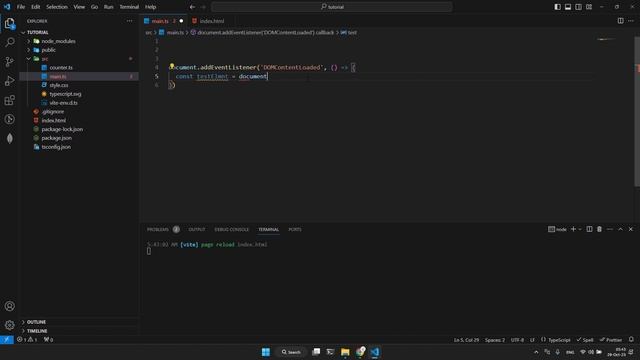Open editor More Actions ellipsis
Screen dimensions: 640x360
(631, 21)
